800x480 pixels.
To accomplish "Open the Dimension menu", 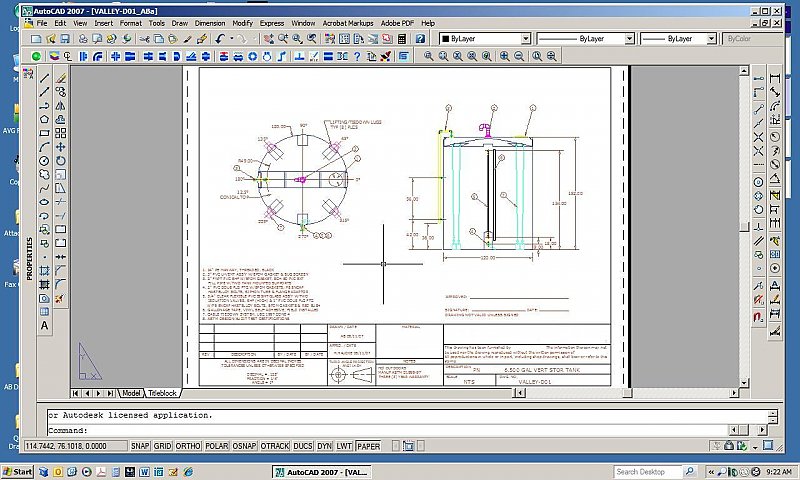I will tap(209, 22).
